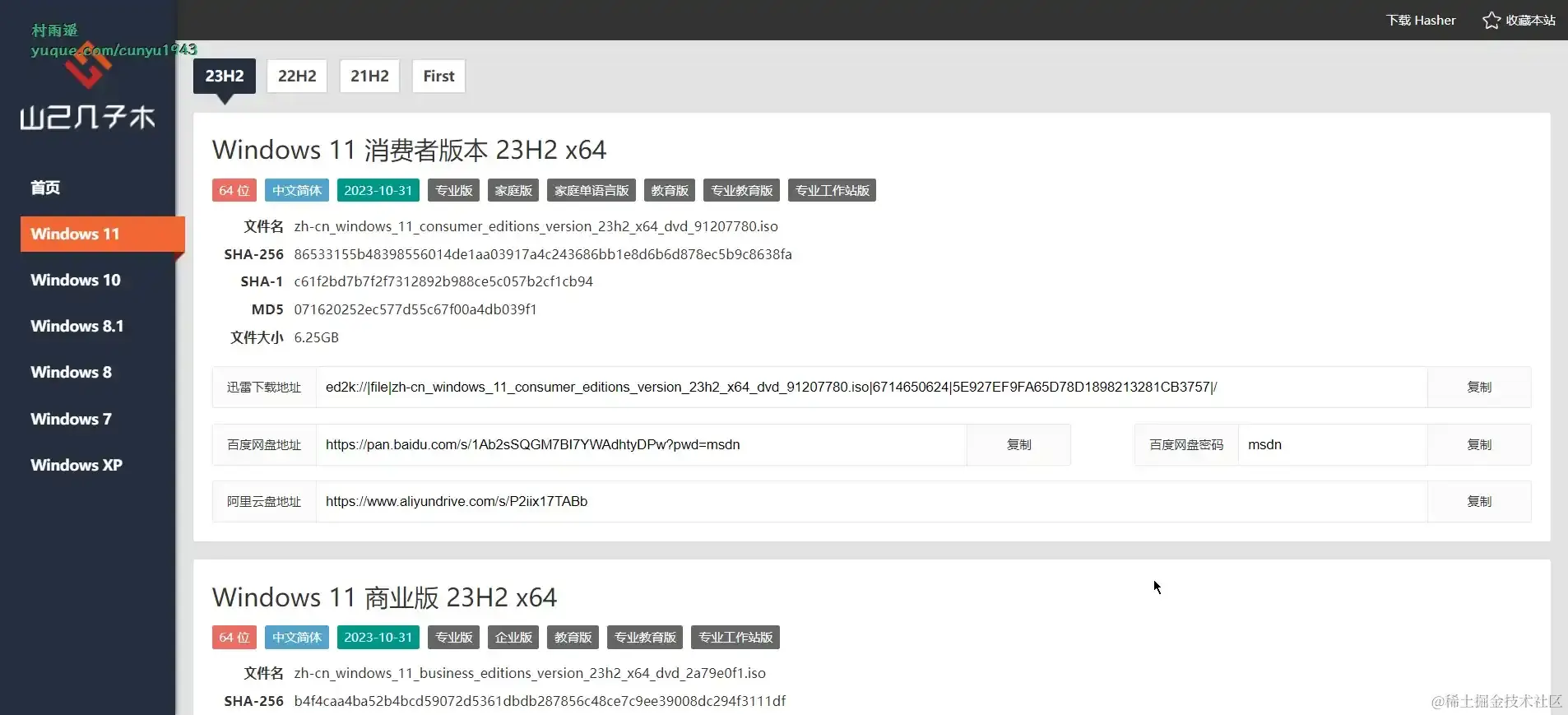Click the Windows 11 商业版 23H2 x64 heading
The image size is (1568, 715).
click(x=385, y=597)
